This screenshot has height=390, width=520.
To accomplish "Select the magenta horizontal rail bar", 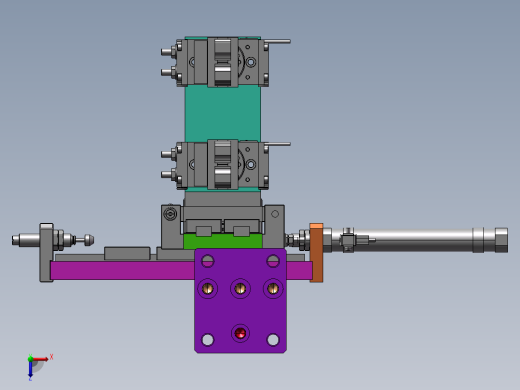I will pos(123,270).
